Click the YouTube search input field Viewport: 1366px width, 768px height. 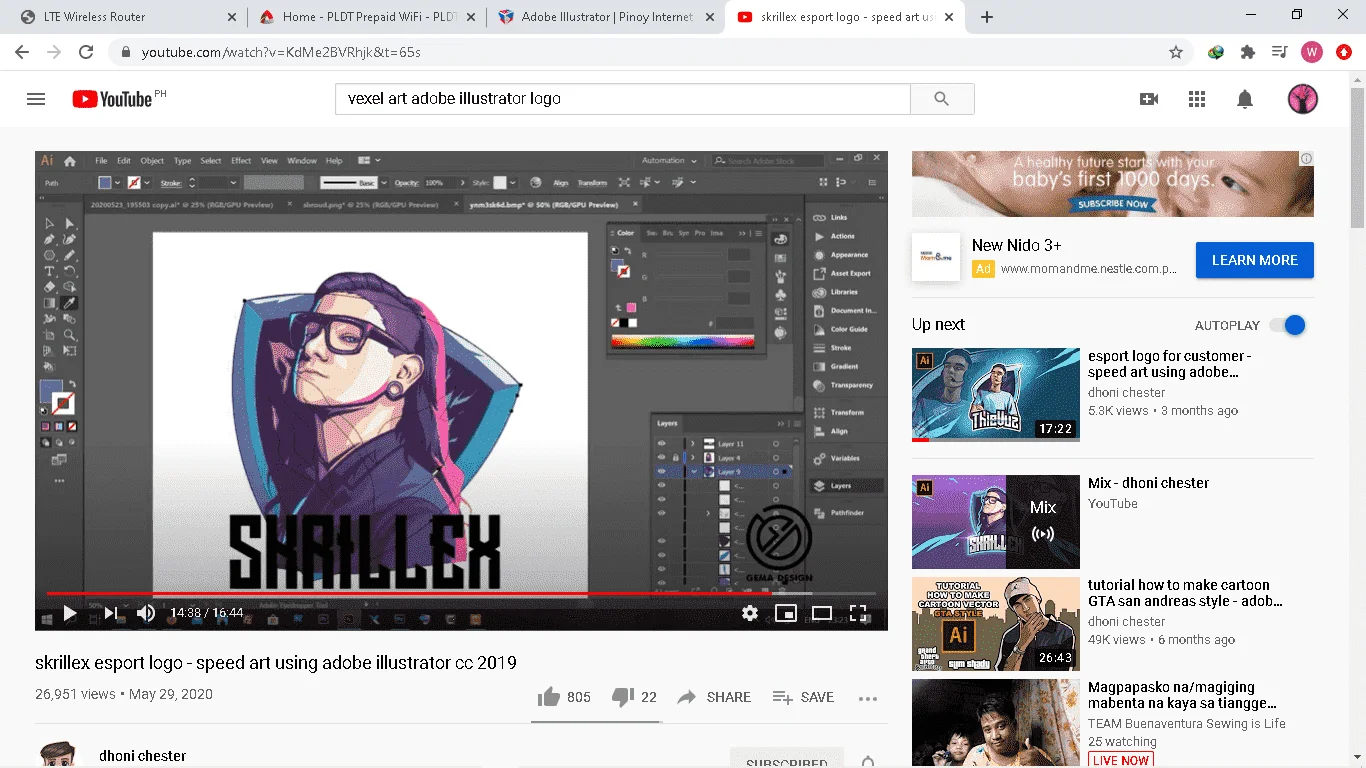(622, 99)
